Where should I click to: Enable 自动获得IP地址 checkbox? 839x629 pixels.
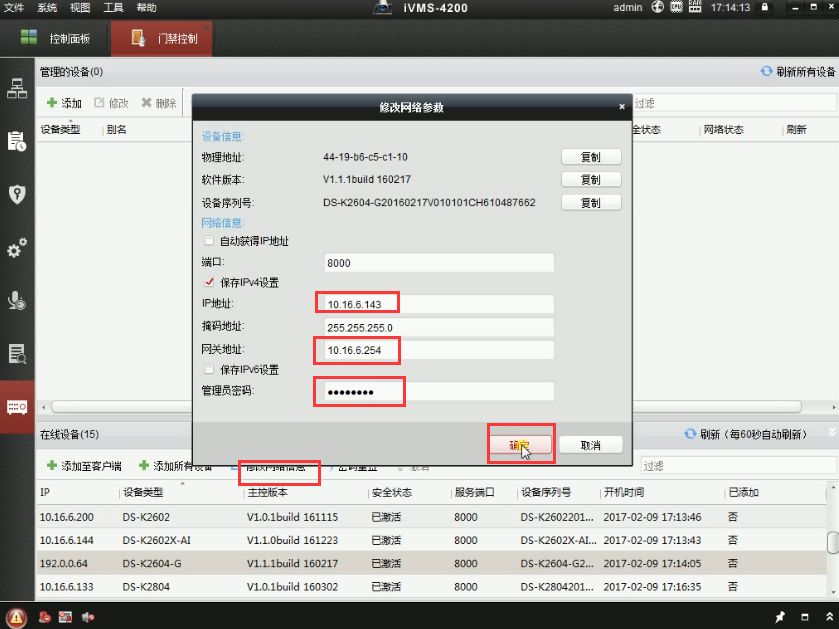coord(209,242)
